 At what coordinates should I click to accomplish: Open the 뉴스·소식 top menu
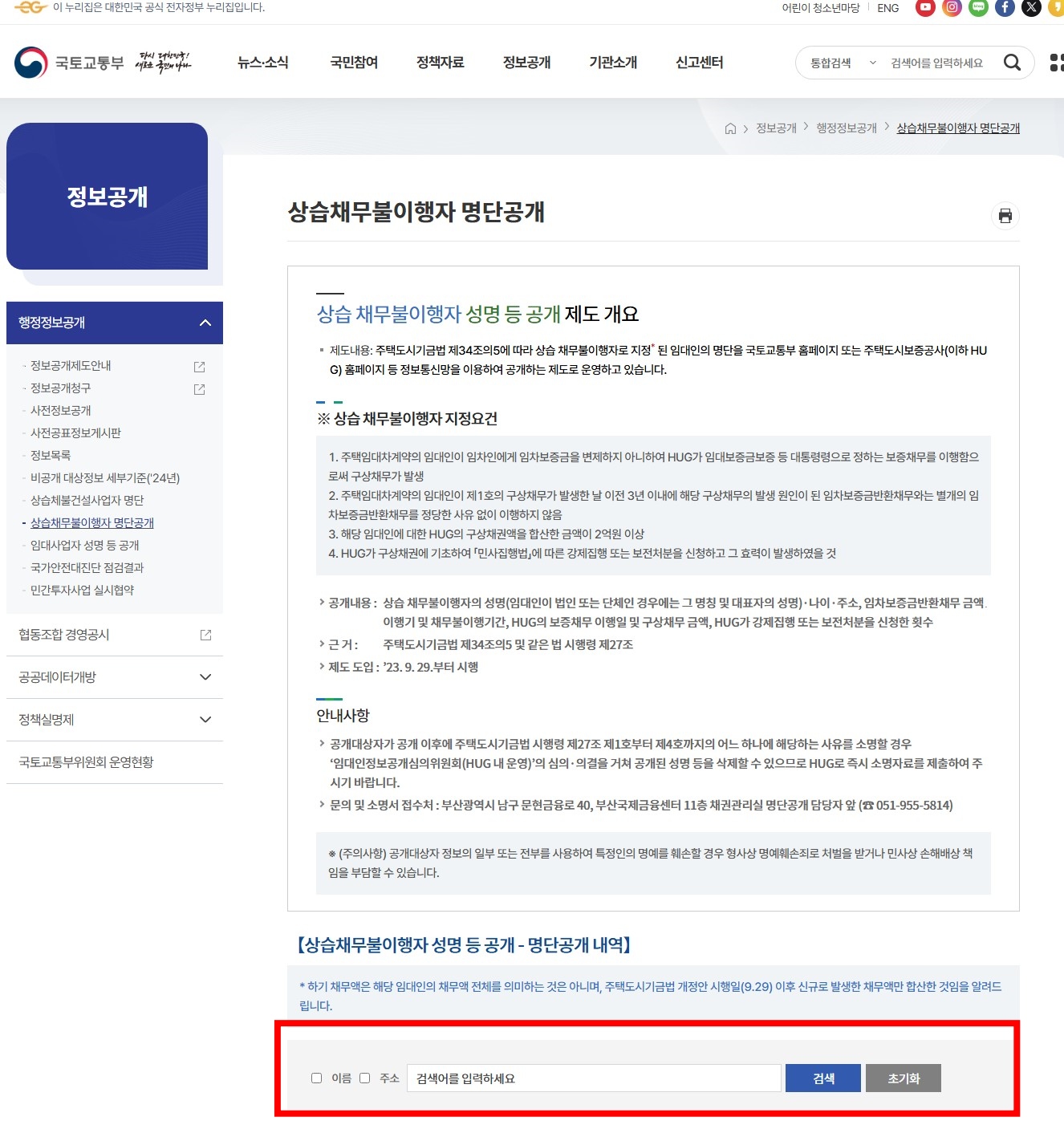tap(263, 63)
